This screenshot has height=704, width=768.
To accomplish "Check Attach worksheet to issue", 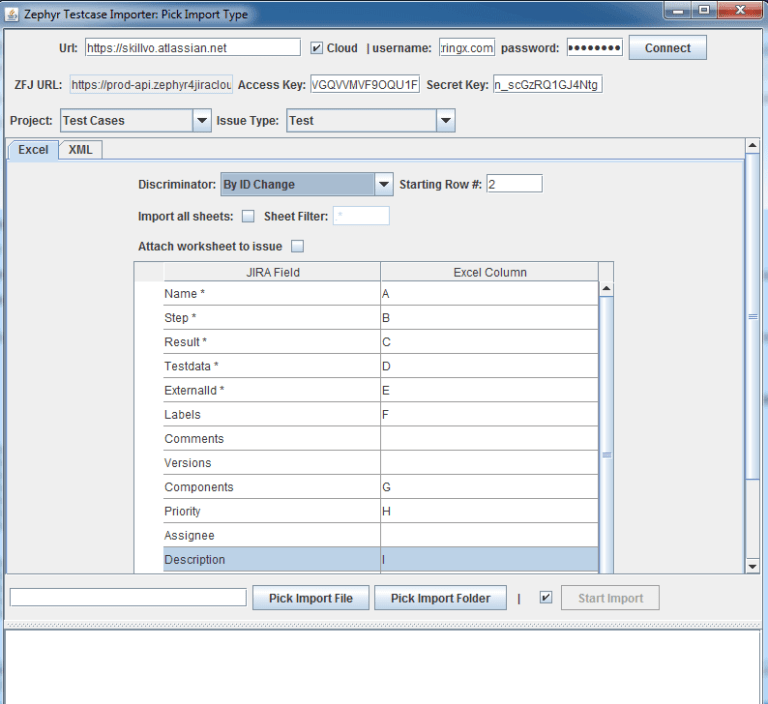I will coord(297,246).
